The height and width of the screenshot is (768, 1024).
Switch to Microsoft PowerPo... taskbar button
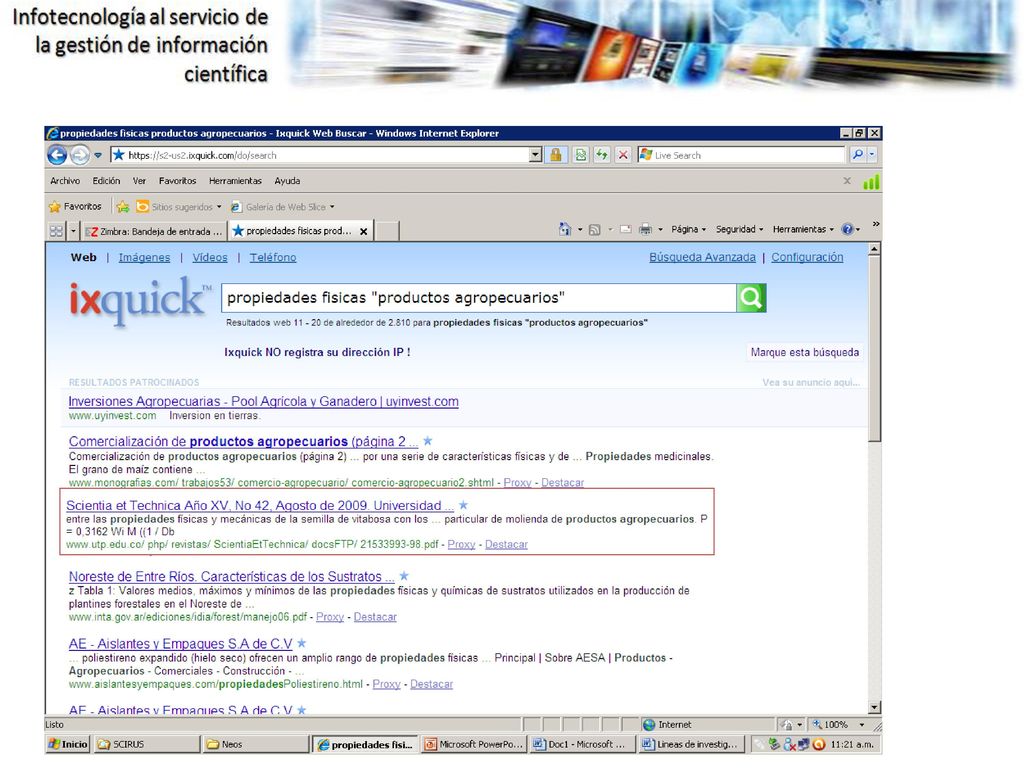tap(473, 744)
